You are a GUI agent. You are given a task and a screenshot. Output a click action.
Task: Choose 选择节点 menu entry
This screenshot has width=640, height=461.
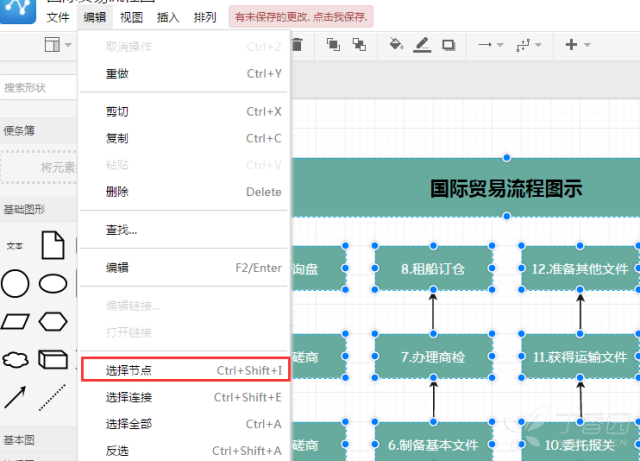click(186, 370)
